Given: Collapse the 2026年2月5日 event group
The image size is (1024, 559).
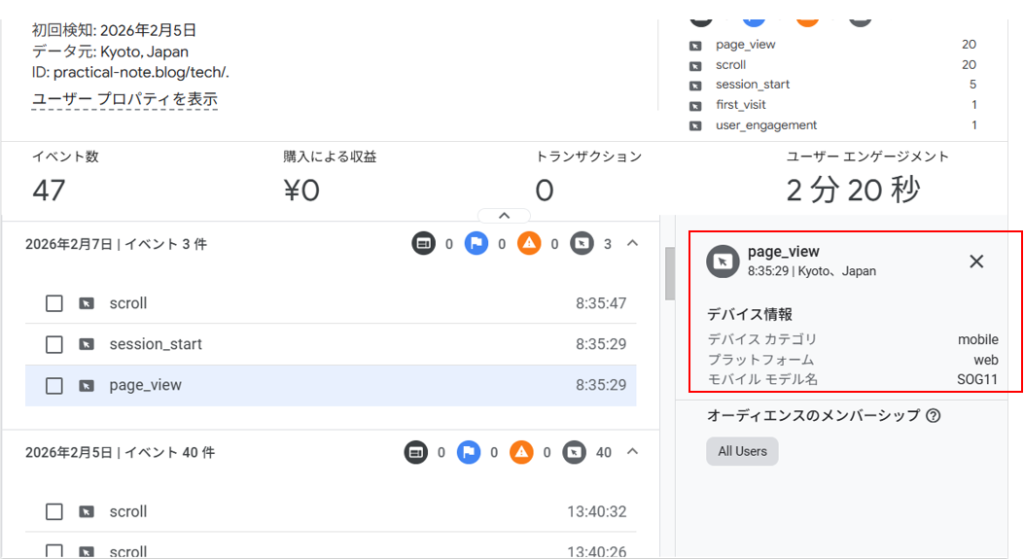Looking at the screenshot, I should tap(632, 453).
